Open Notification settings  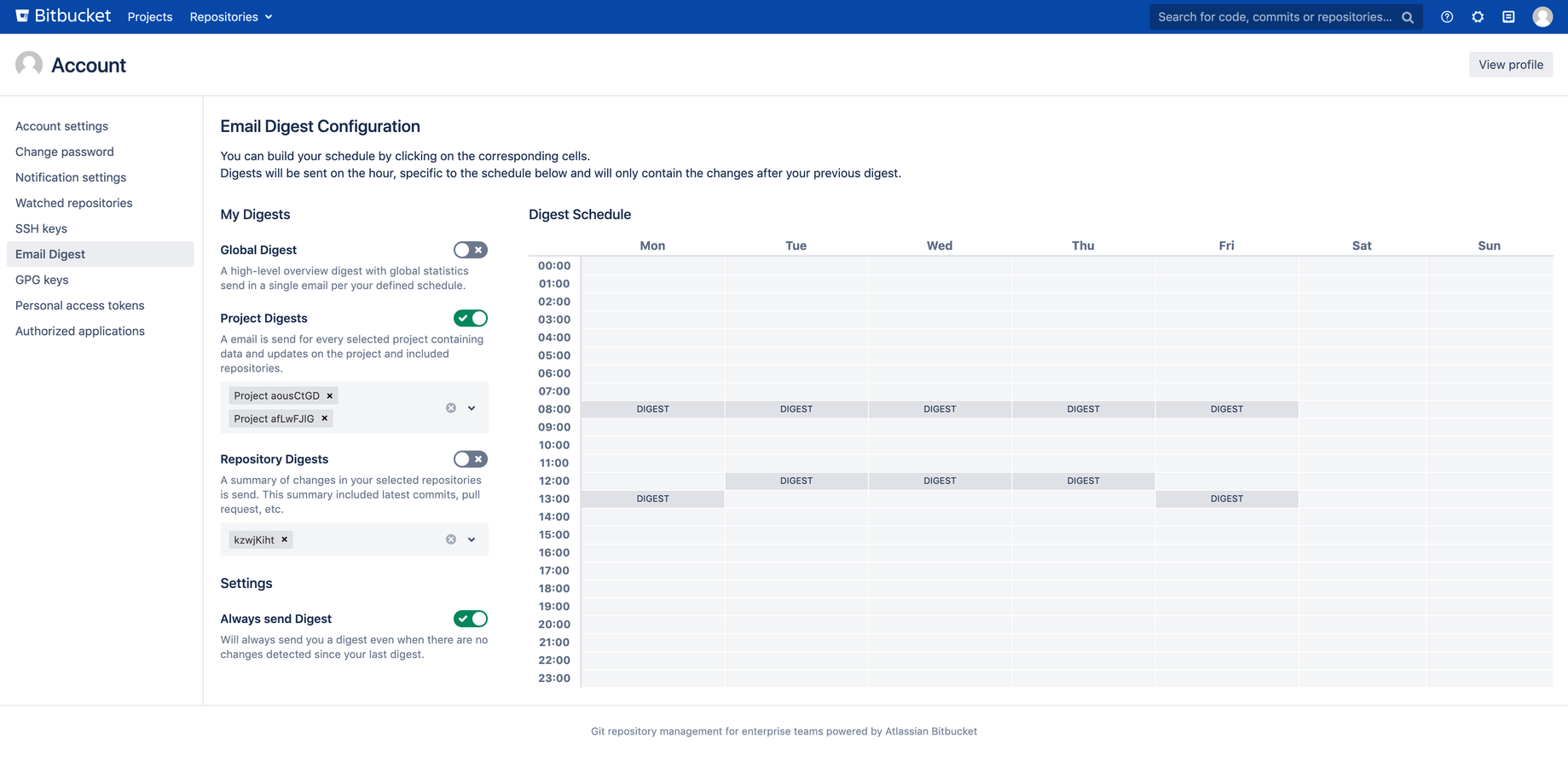click(x=71, y=177)
